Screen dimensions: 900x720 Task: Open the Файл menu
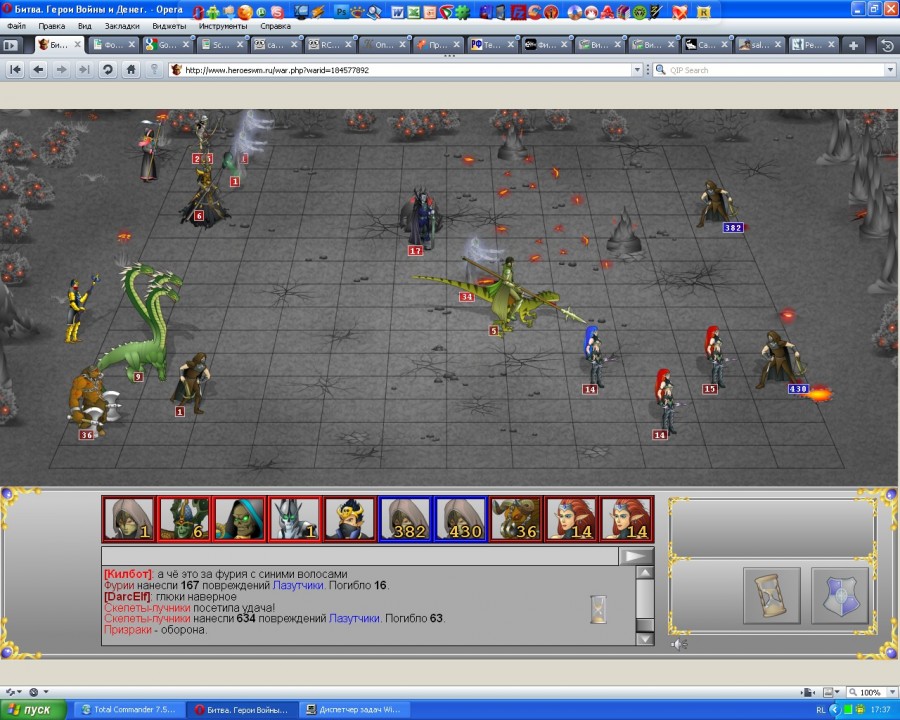[x=16, y=26]
